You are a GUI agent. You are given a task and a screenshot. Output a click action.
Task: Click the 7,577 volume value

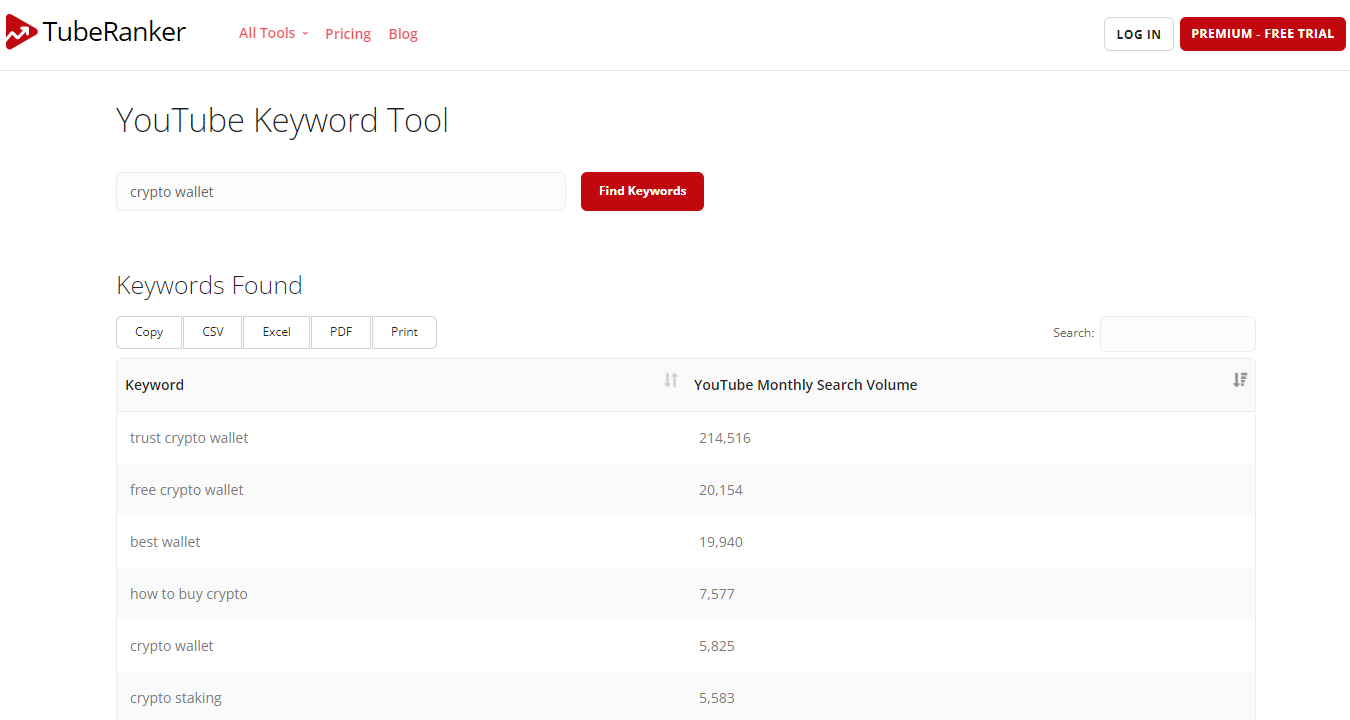717,594
